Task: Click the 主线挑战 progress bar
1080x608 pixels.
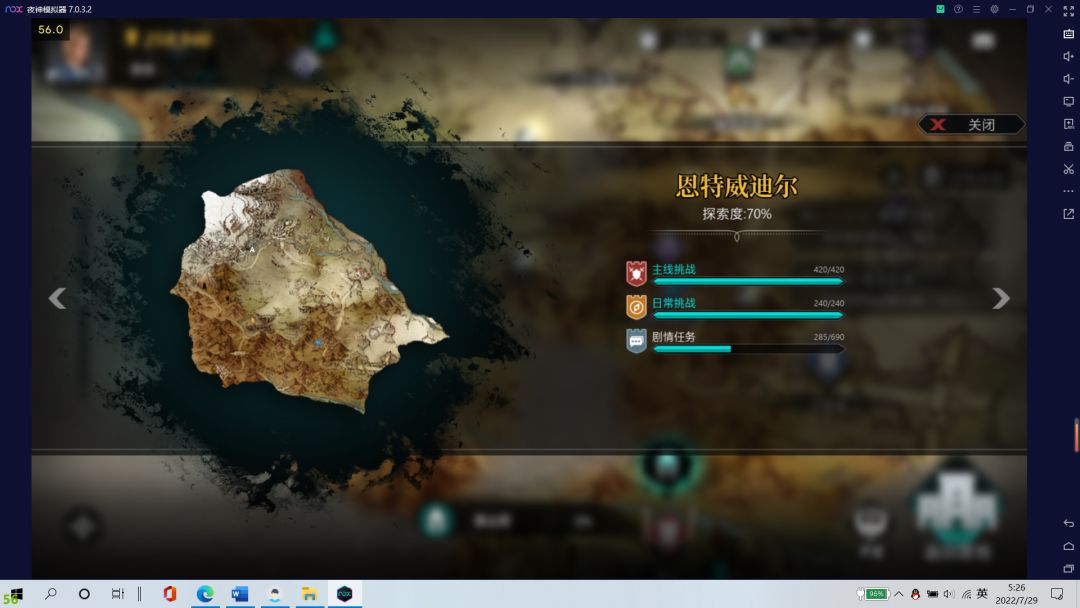Action: point(748,282)
